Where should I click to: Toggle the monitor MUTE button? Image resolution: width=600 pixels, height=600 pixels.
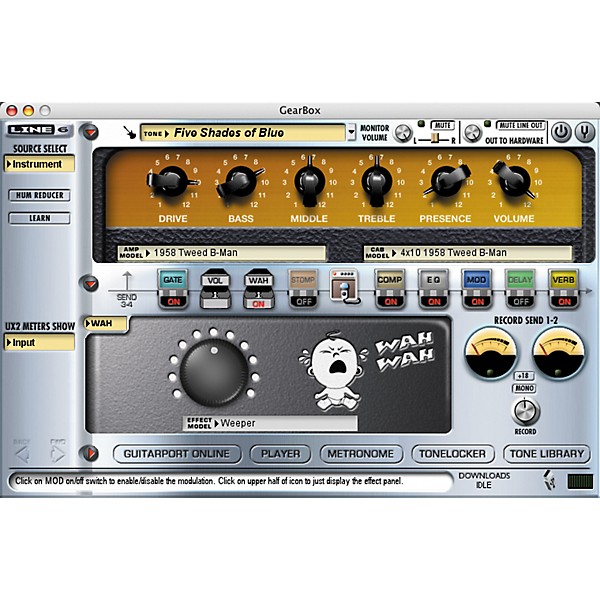pos(443,125)
